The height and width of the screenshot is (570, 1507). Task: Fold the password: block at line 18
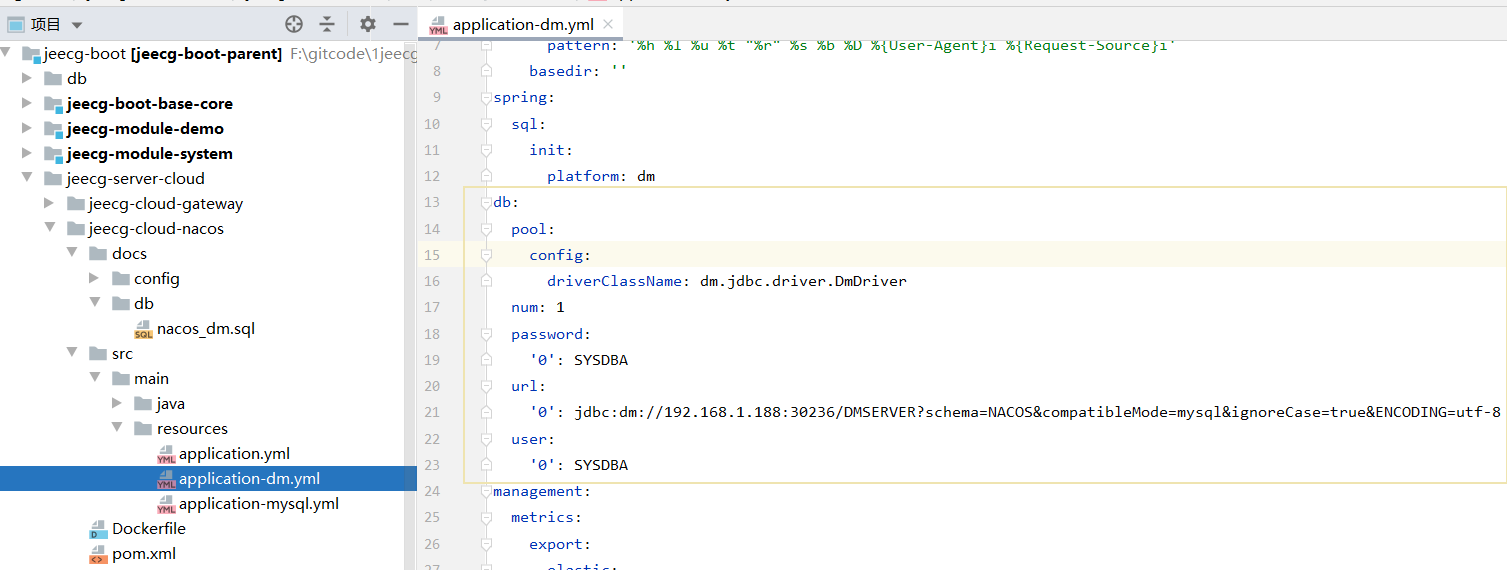[486, 334]
